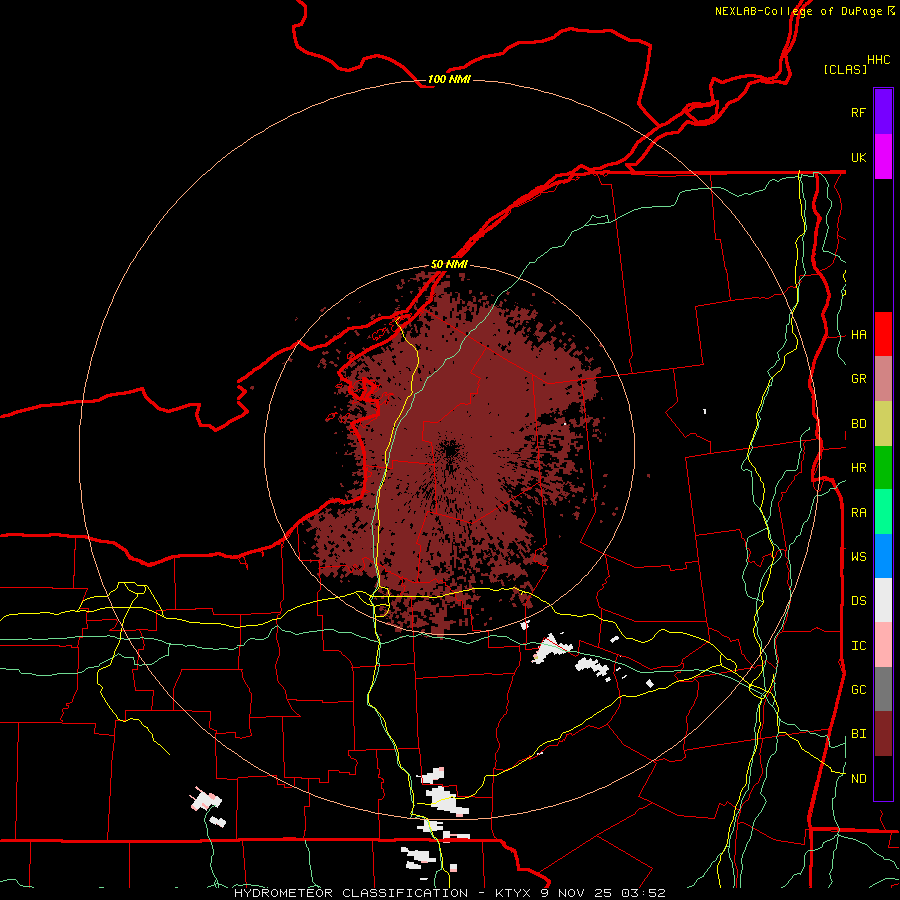Click the 'GC' legend label
900x900 pixels.
click(x=858, y=690)
